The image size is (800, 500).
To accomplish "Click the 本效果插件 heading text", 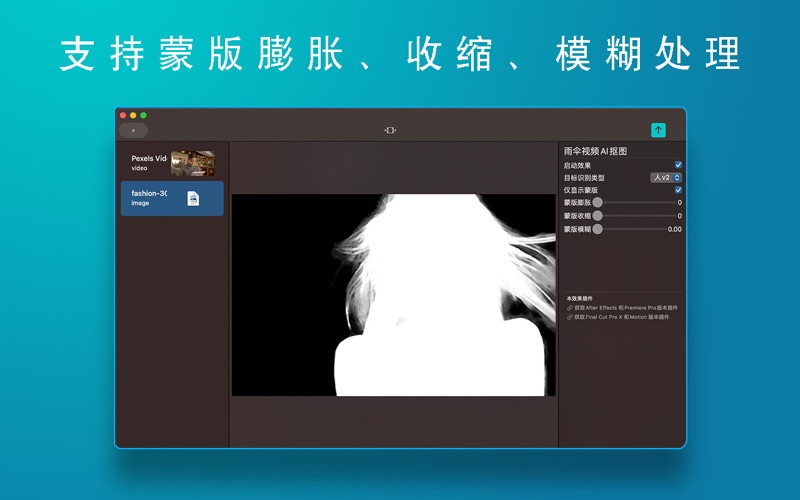I will coord(580,298).
